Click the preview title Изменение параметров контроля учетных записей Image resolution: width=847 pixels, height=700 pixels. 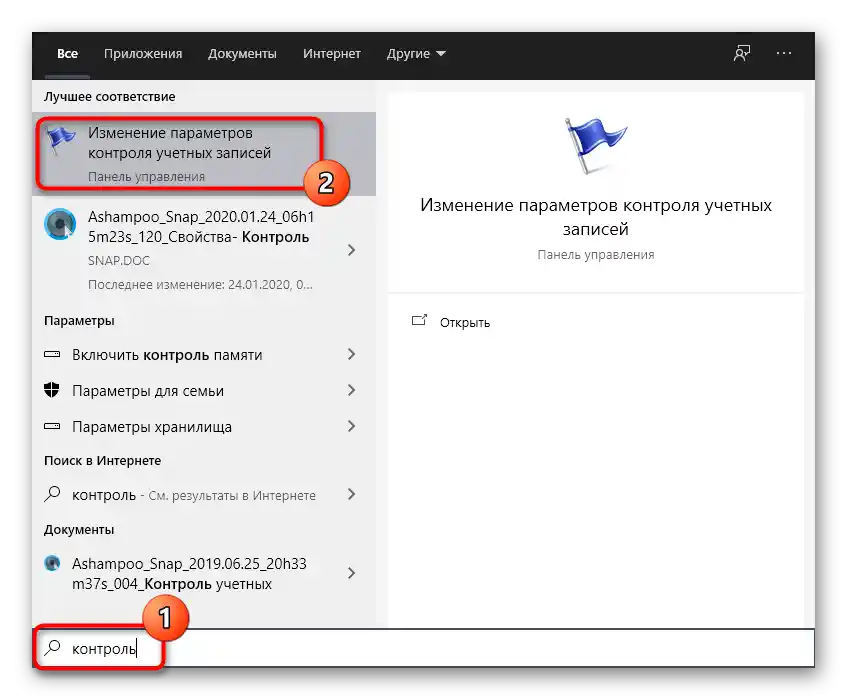coord(595,217)
